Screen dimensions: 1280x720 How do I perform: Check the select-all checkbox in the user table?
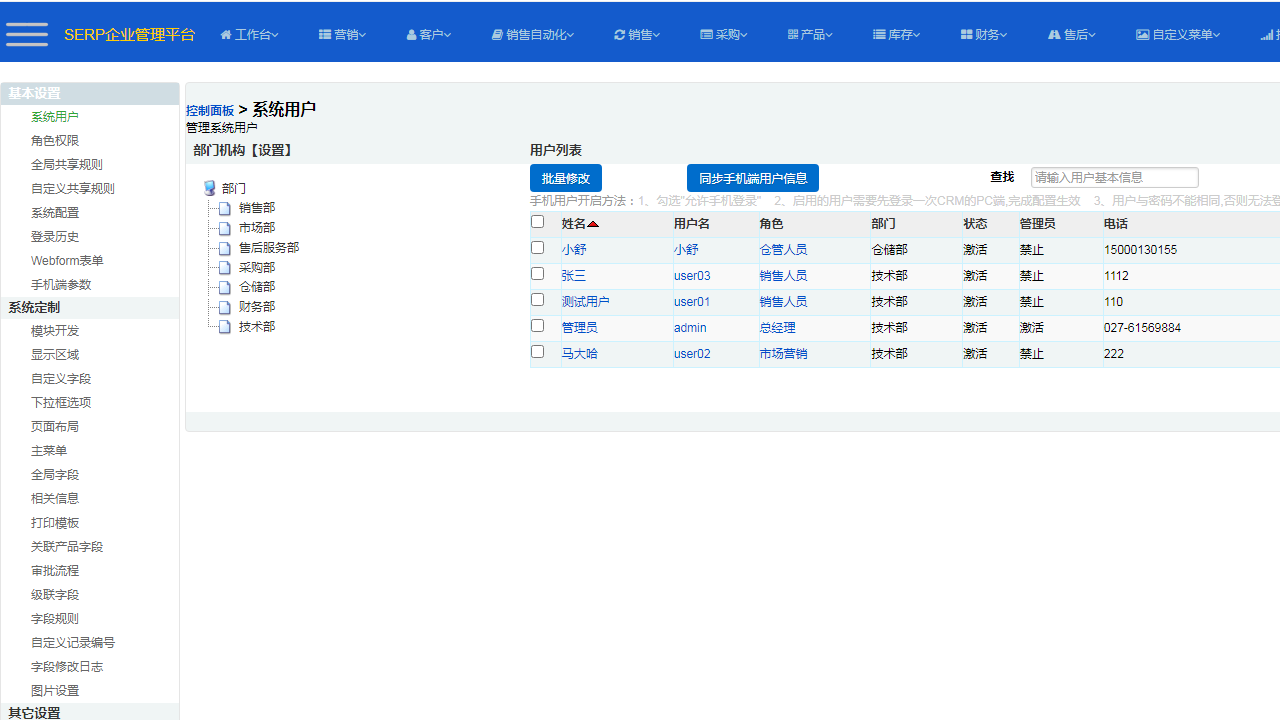coord(537,221)
